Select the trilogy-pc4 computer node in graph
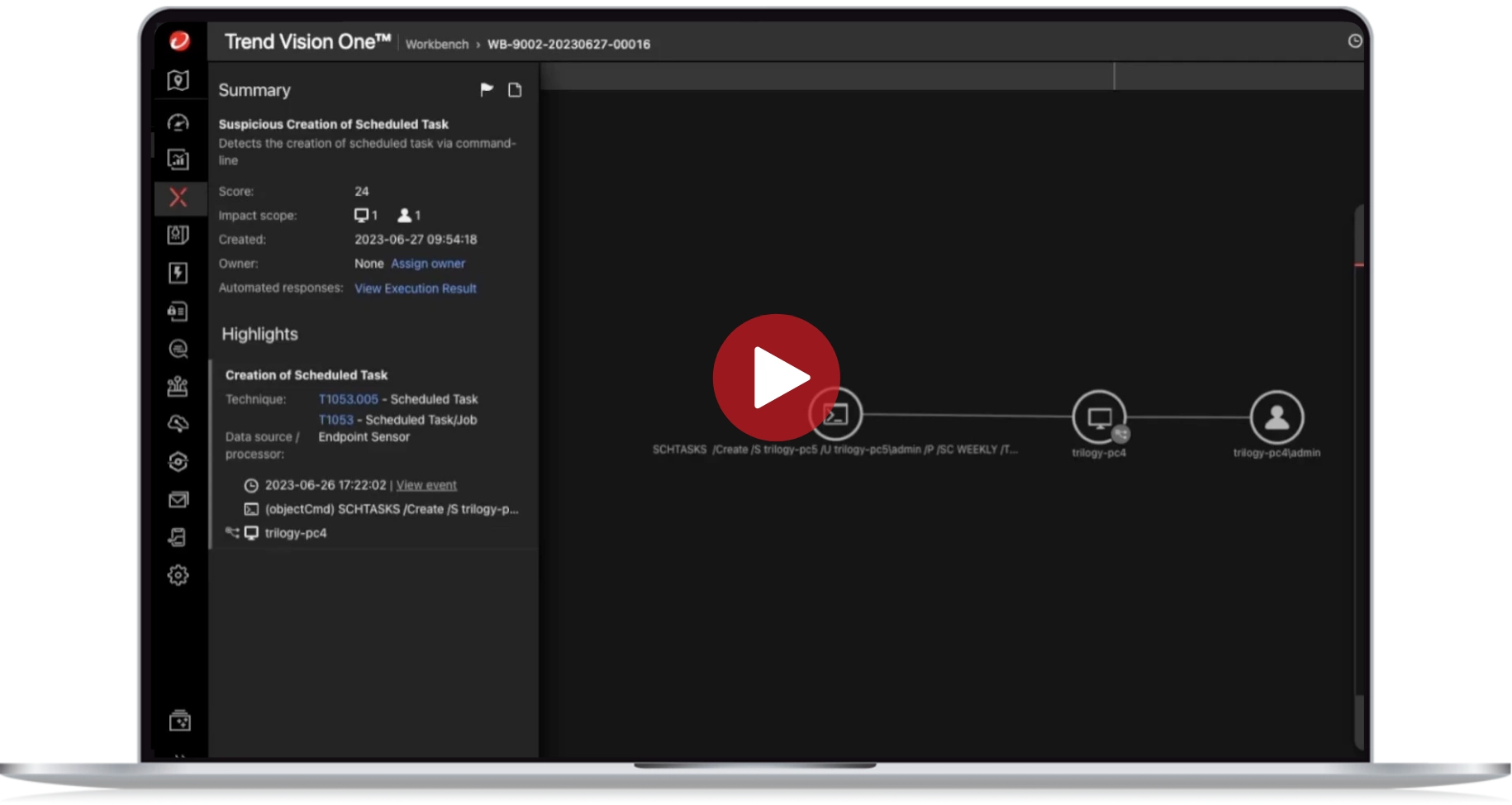1512x805 pixels. (x=1099, y=417)
